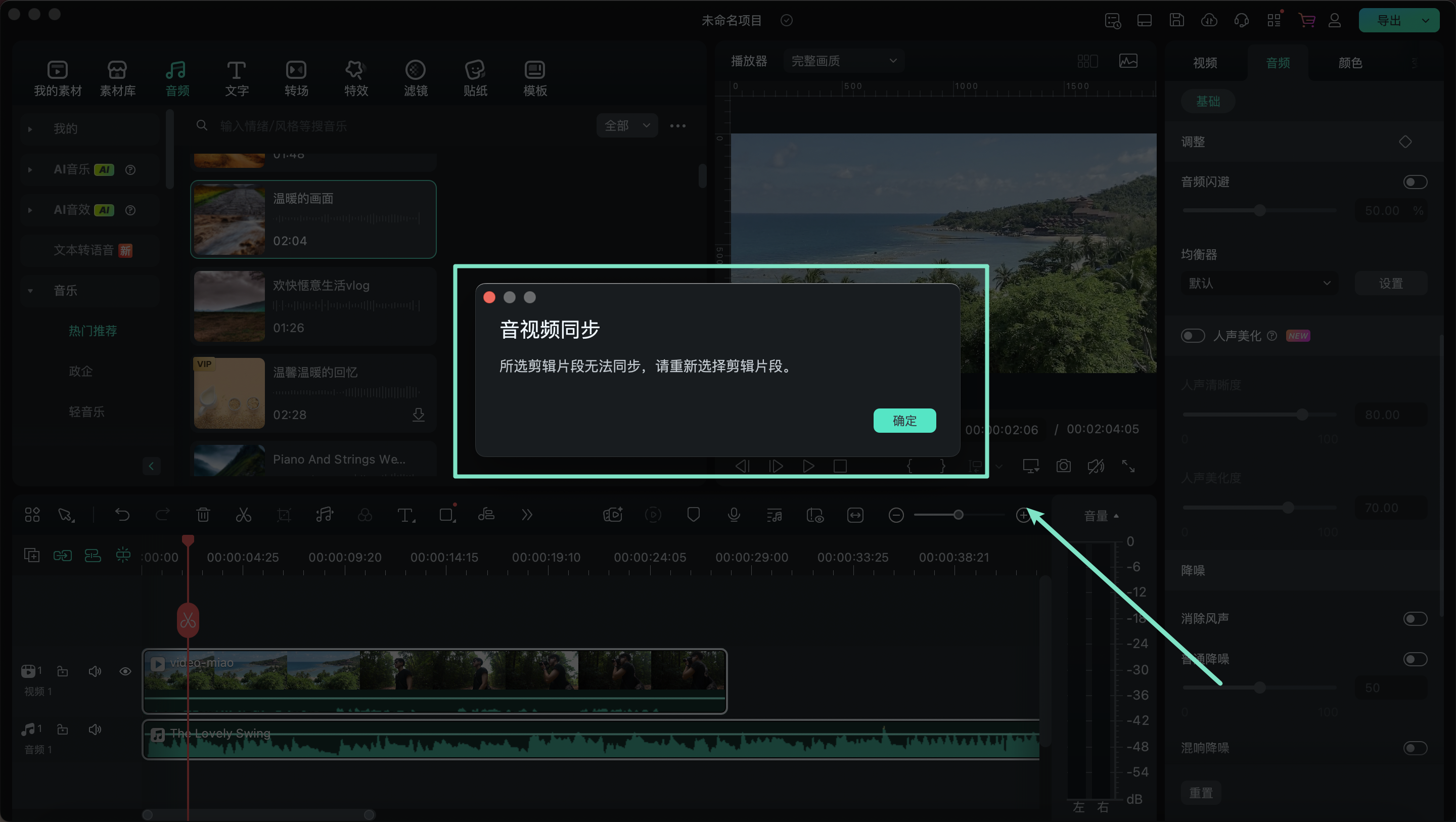Expand the AI音效 category

tap(30, 210)
